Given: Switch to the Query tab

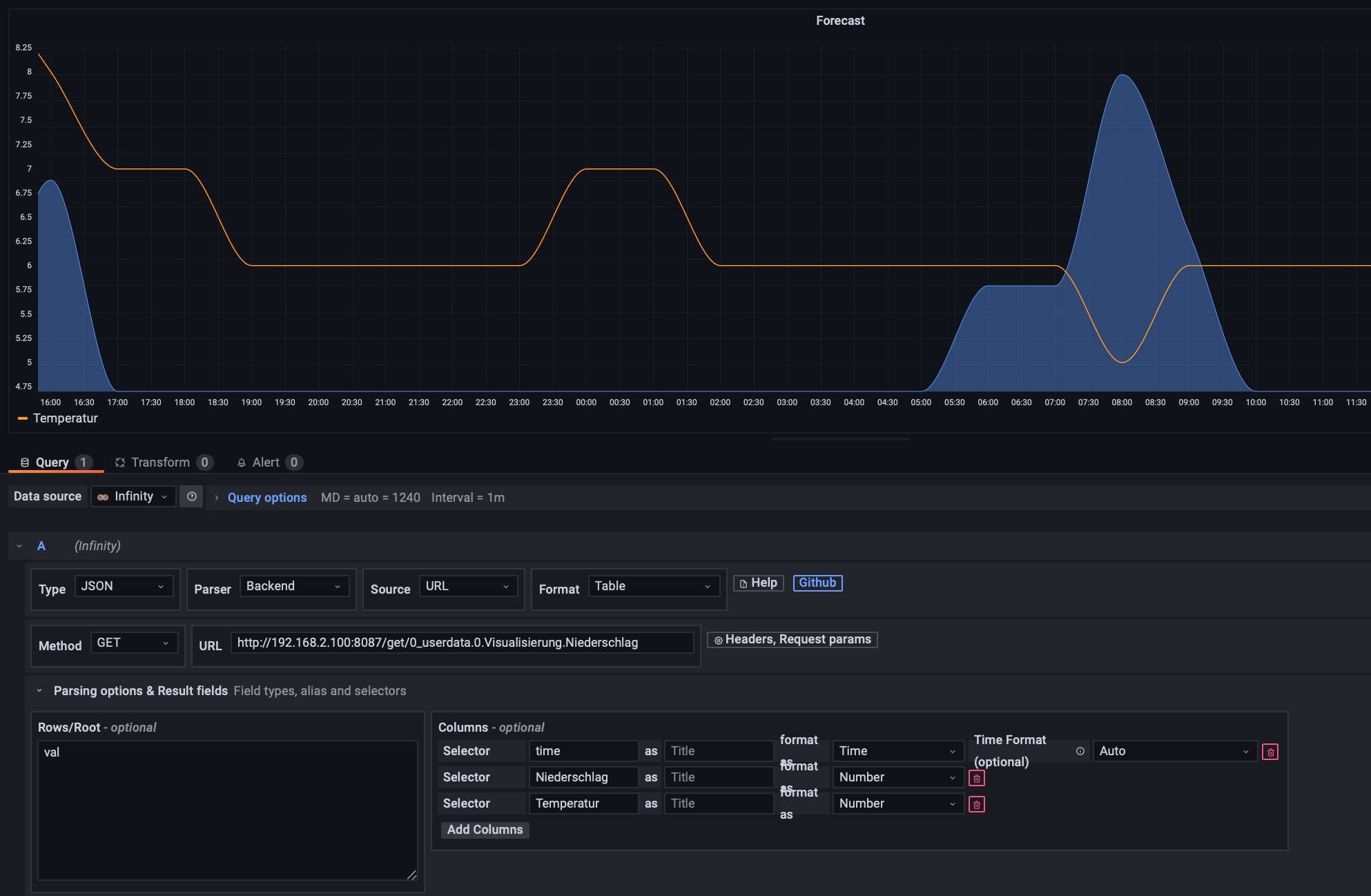Looking at the screenshot, I should [x=52, y=462].
